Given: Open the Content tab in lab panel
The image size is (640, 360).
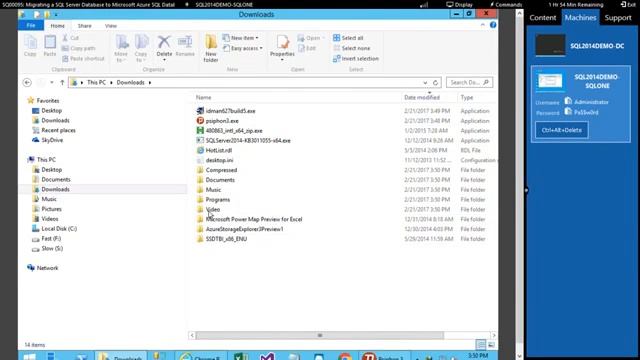Looking at the screenshot, I should (x=543, y=18).
